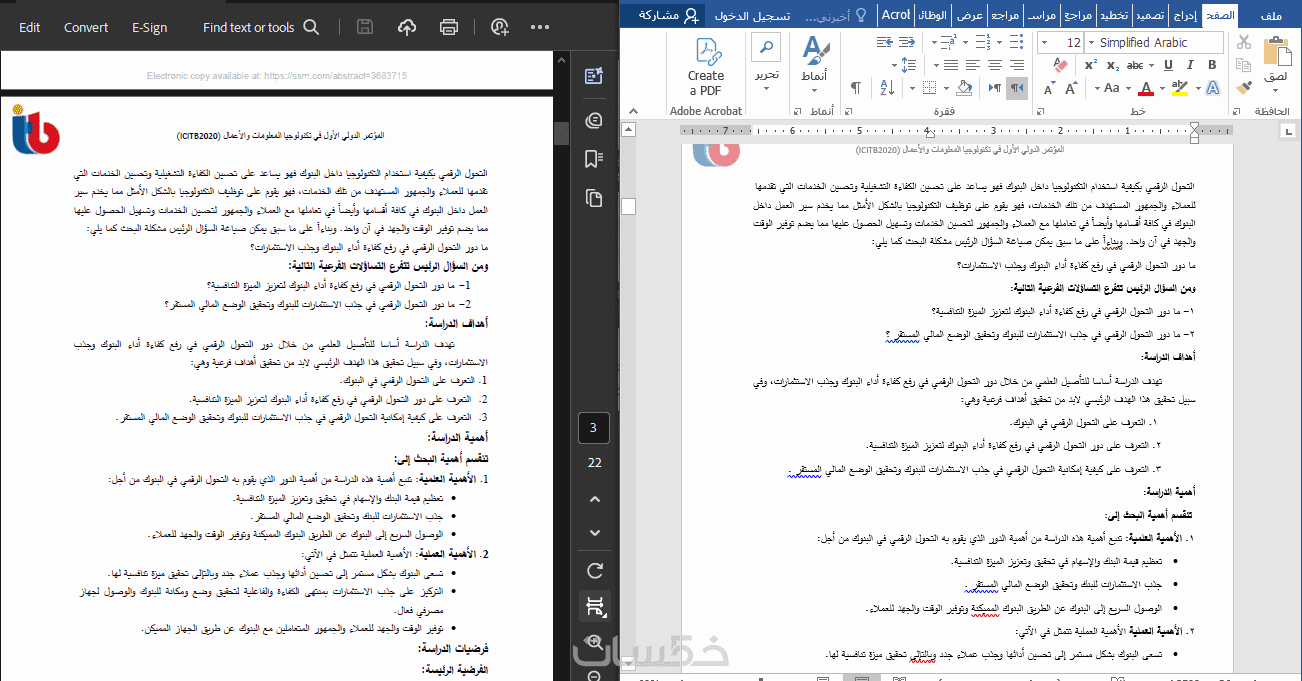1302x681 pixels.
Task: Click the shading paint bucket icon
Action: click(x=964, y=88)
